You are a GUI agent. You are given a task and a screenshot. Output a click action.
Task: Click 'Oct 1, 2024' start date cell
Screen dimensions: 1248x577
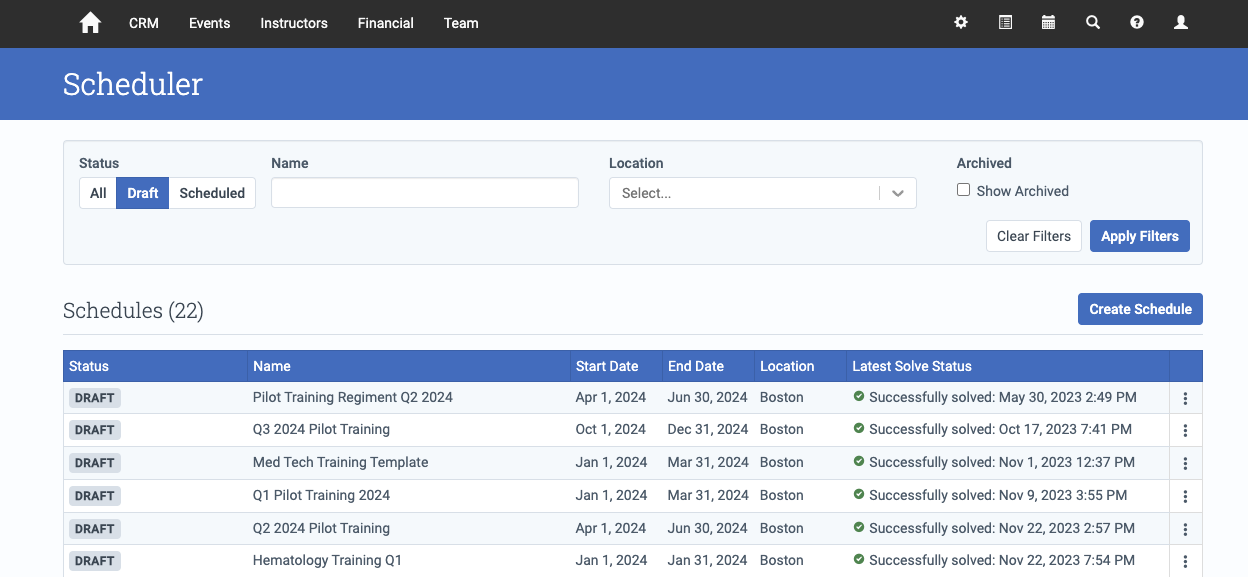pos(611,429)
